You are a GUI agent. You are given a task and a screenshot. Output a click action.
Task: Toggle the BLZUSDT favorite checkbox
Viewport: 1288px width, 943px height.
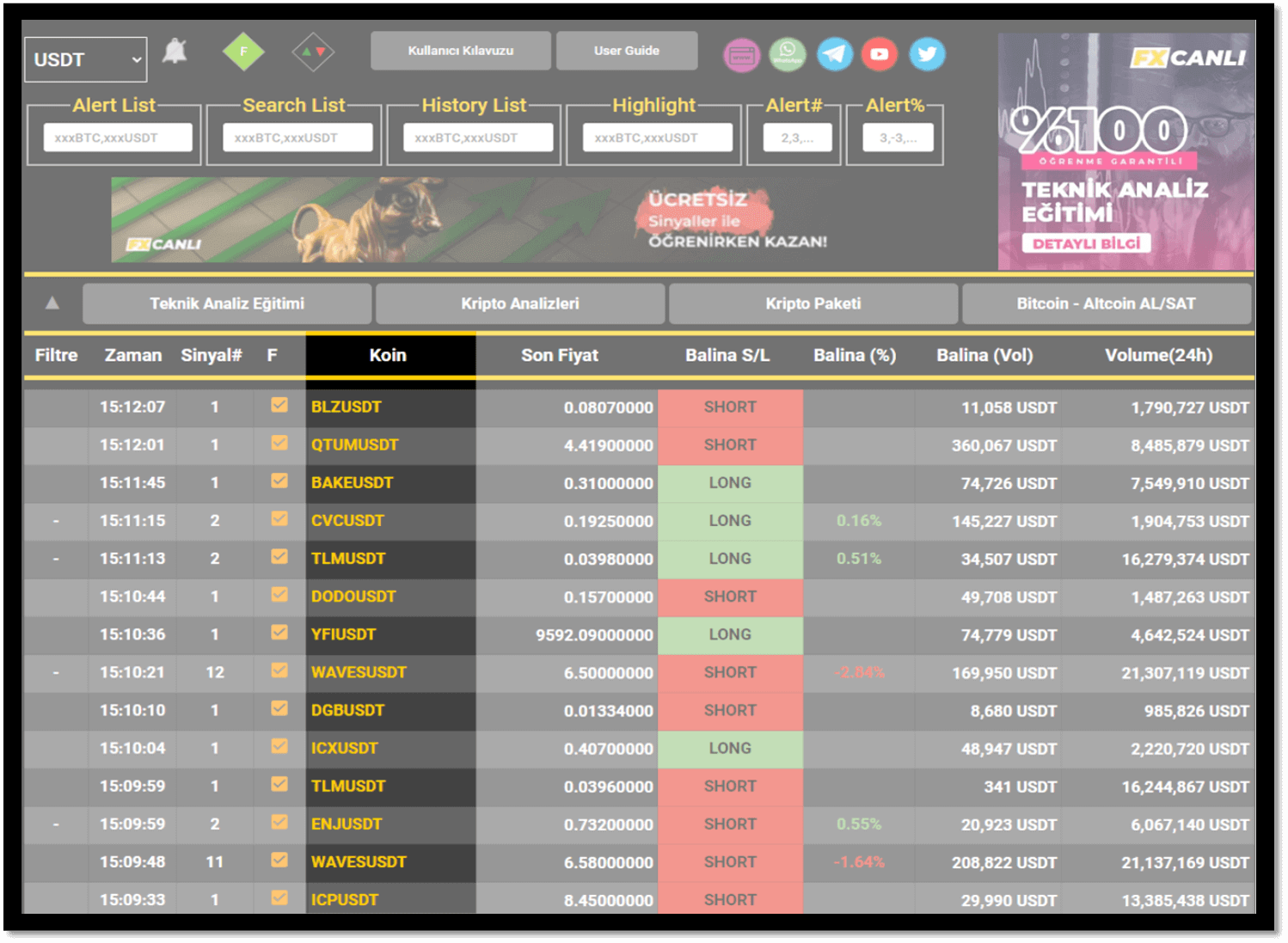tap(279, 405)
